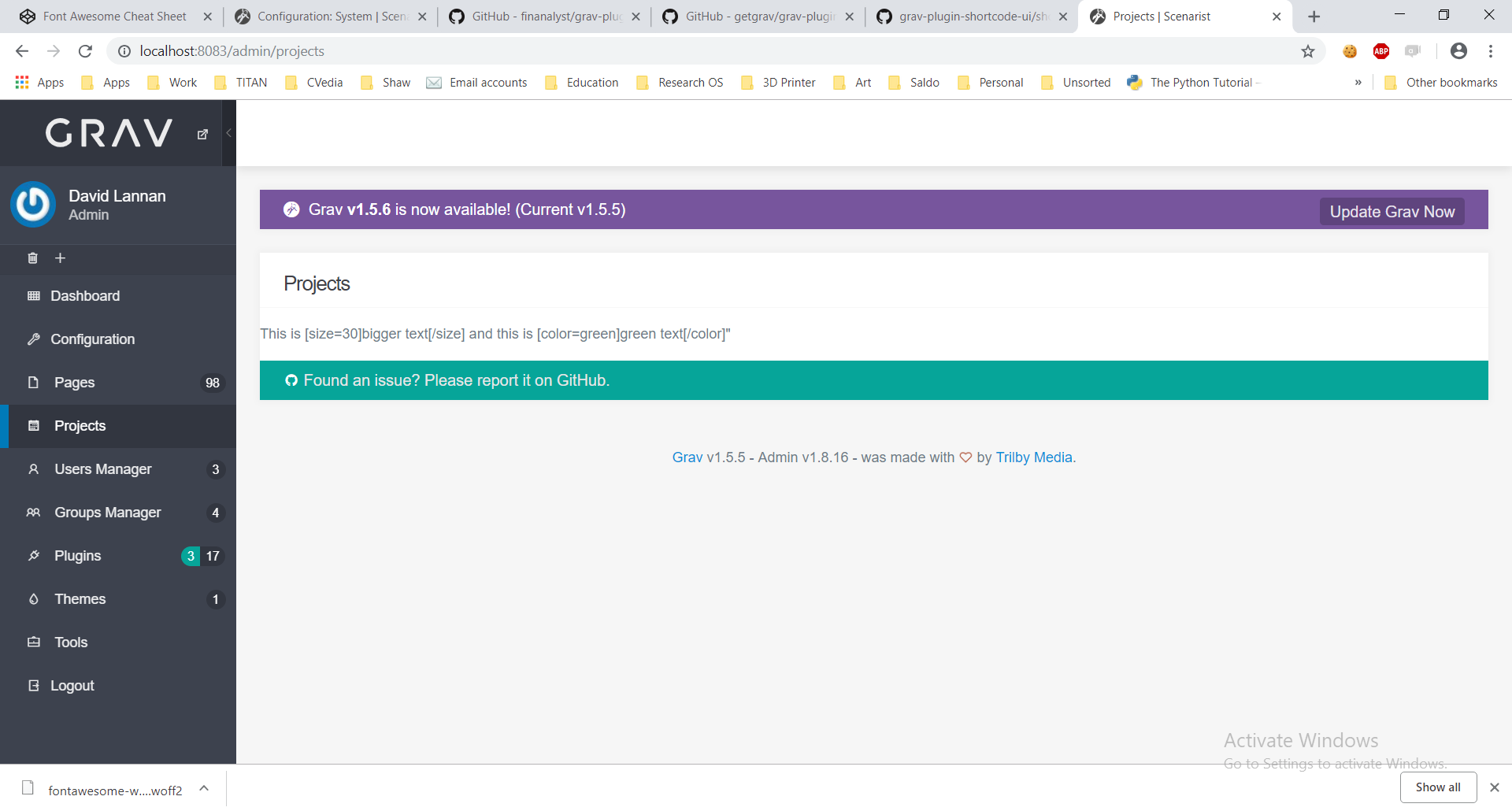Image resolution: width=1512 pixels, height=811 pixels.
Task: Click the Themes droplet icon
Action: point(33,599)
